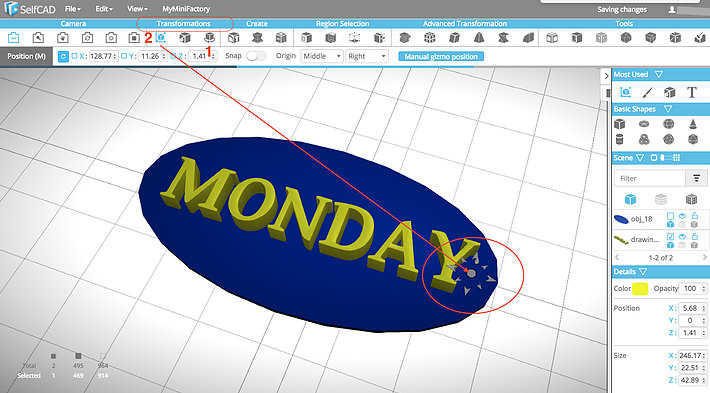Open the Taper tool cone icon
Image resolution: width=710 pixels, height=393 pixels.
tap(479, 38)
